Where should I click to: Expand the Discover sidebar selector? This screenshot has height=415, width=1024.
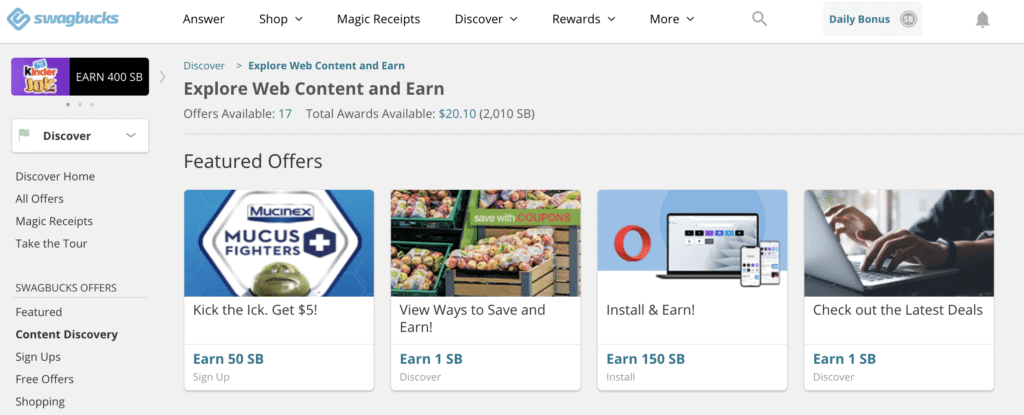pos(130,136)
